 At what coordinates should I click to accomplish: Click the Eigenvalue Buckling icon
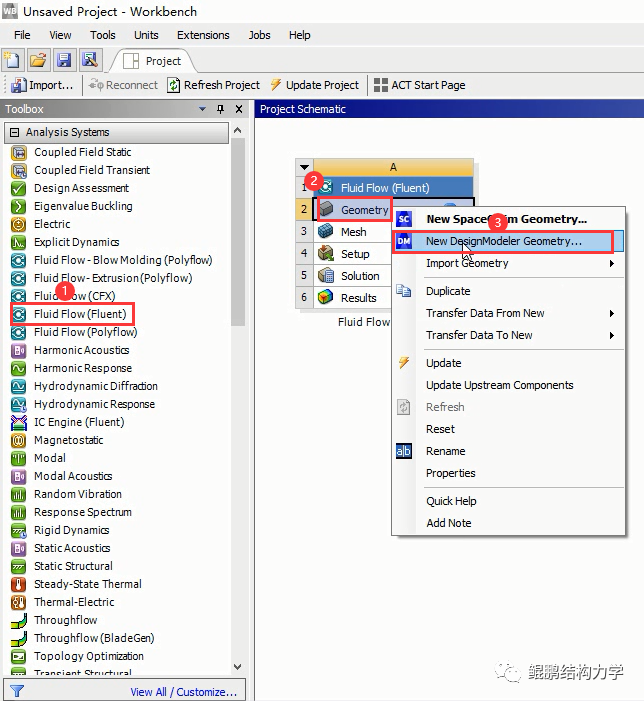click(18, 207)
